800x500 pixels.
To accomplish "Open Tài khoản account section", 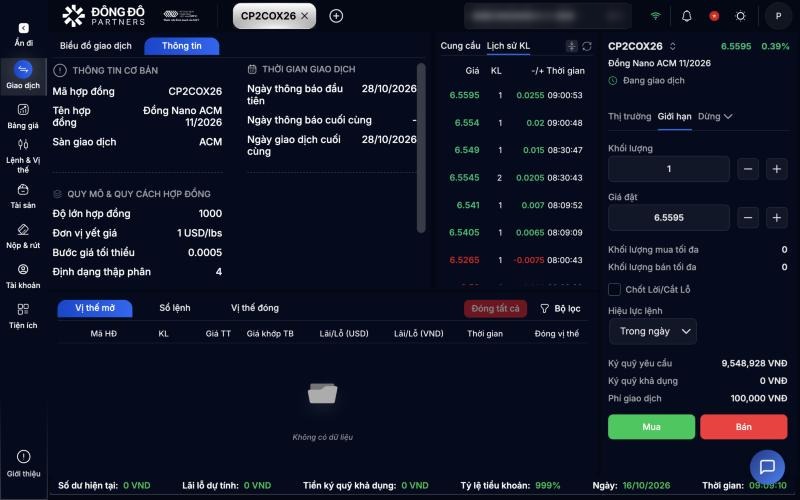I will coord(23,276).
